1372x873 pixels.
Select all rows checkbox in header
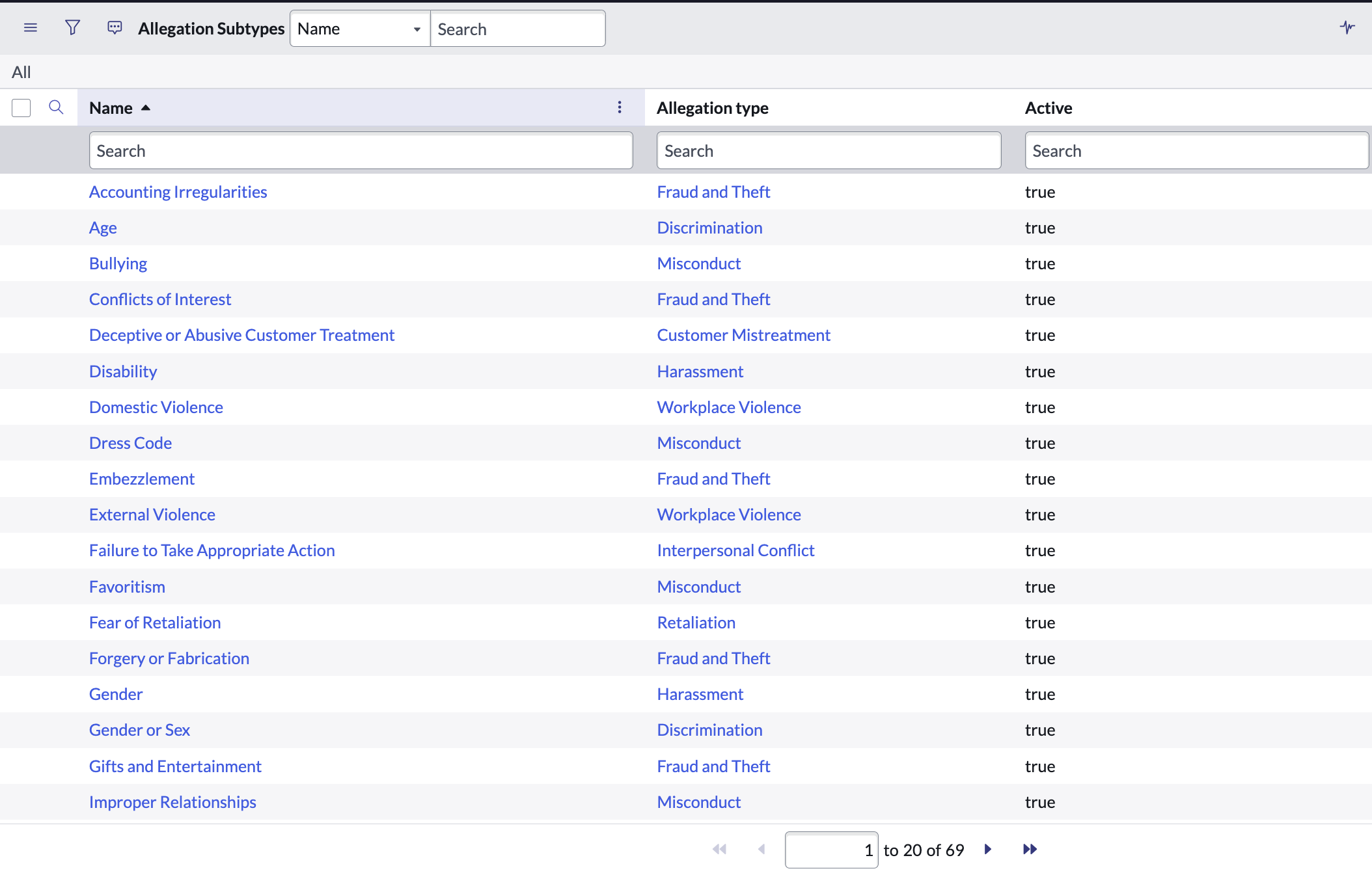pos(21,108)
